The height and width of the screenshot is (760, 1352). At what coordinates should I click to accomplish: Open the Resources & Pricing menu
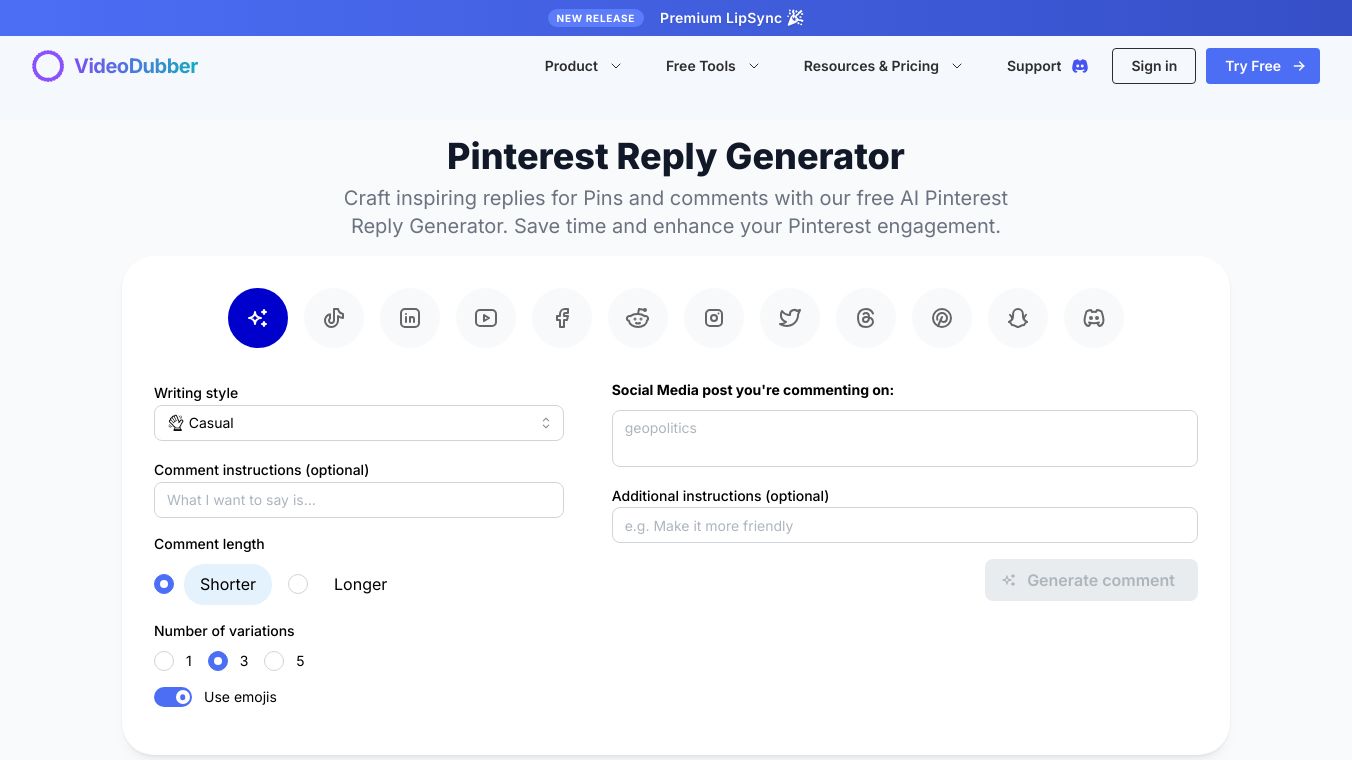[882, 66]
